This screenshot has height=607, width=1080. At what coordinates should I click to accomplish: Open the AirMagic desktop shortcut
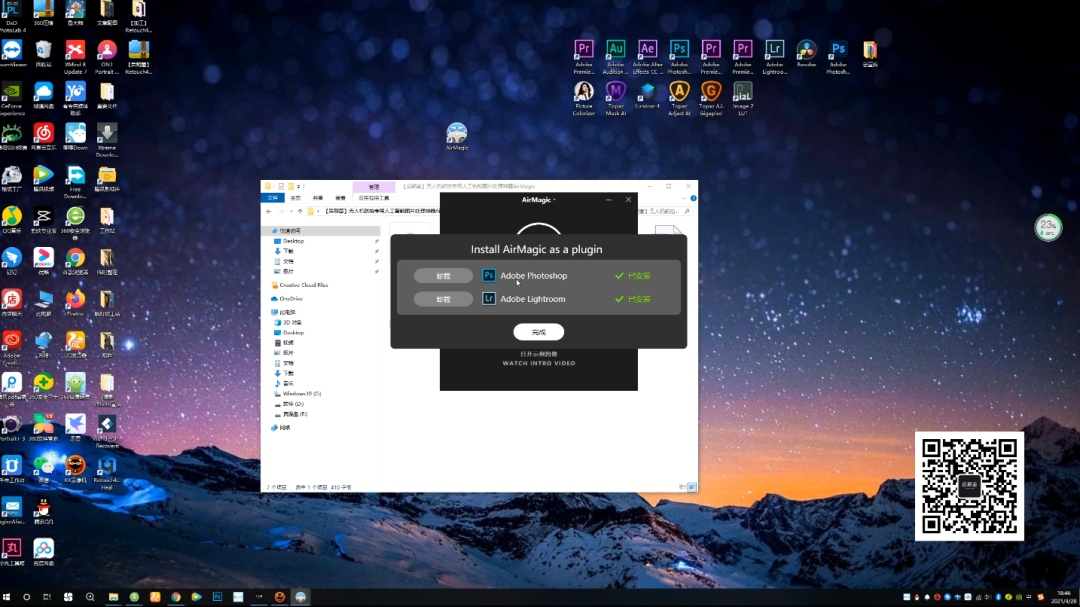[457, 136]
